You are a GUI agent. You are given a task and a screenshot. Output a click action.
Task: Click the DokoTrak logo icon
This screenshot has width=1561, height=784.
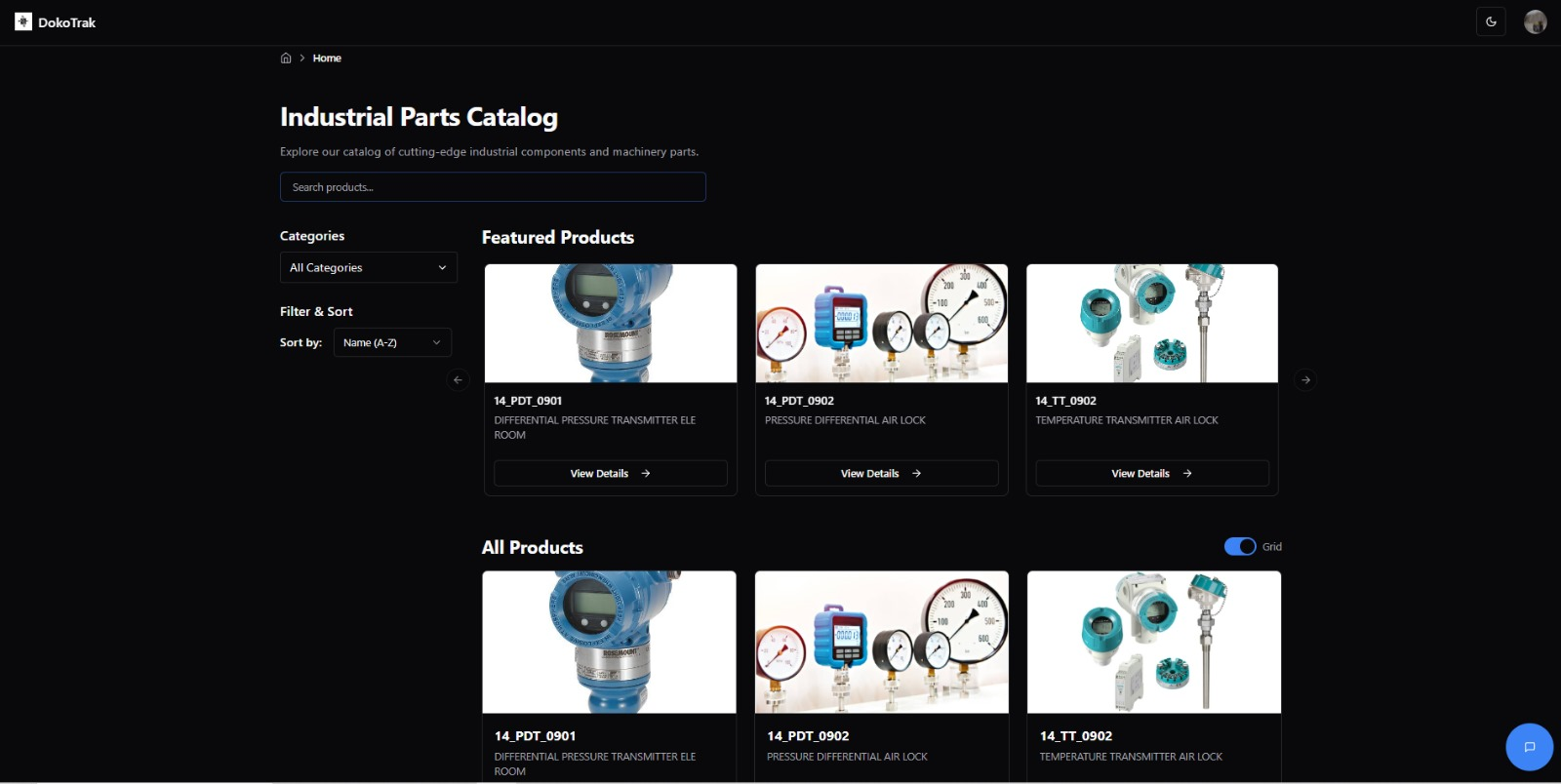pos(23,21)
